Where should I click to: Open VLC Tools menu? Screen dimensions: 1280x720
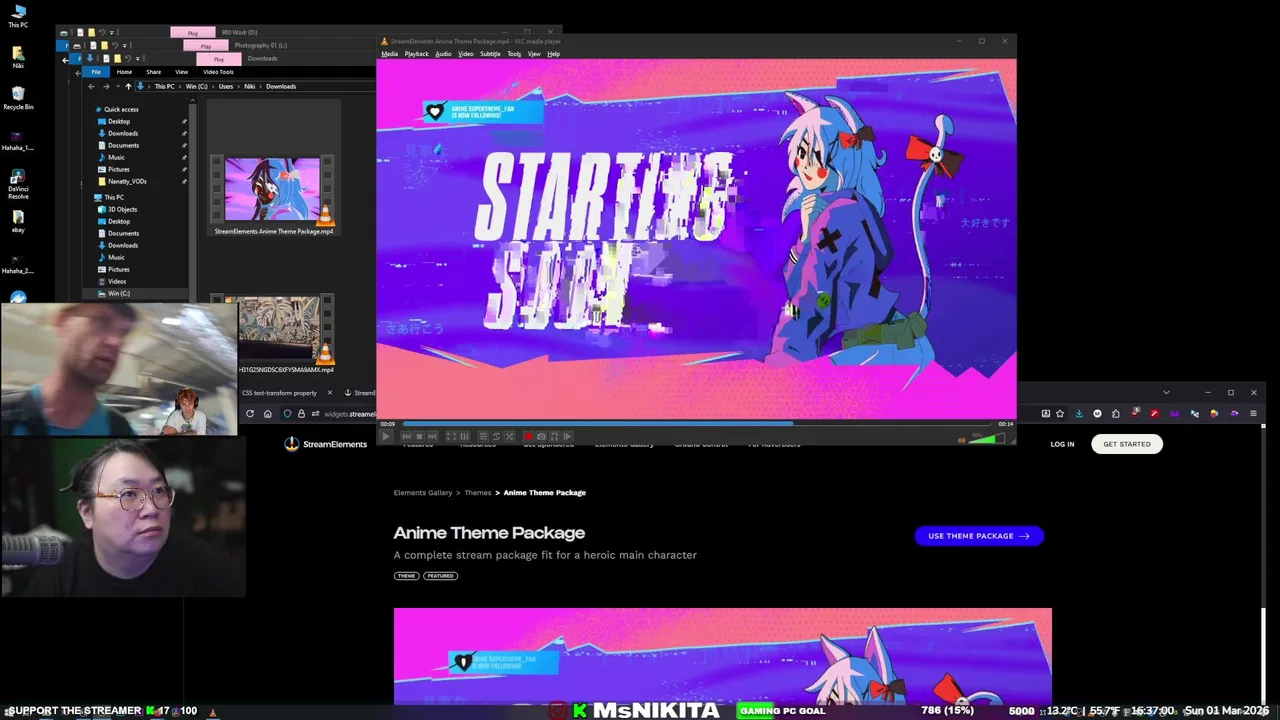514,54
